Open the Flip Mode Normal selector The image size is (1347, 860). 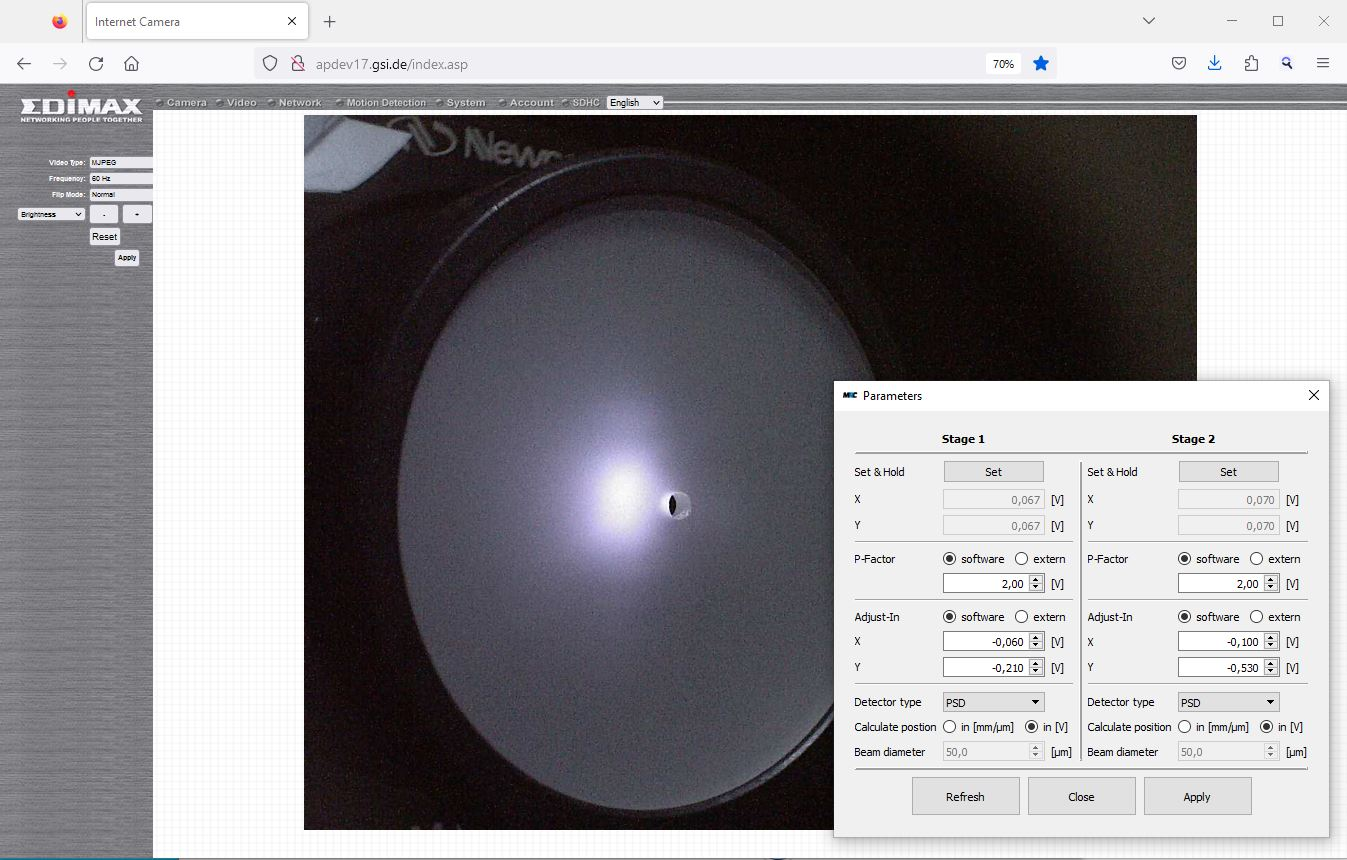(121, 194)
